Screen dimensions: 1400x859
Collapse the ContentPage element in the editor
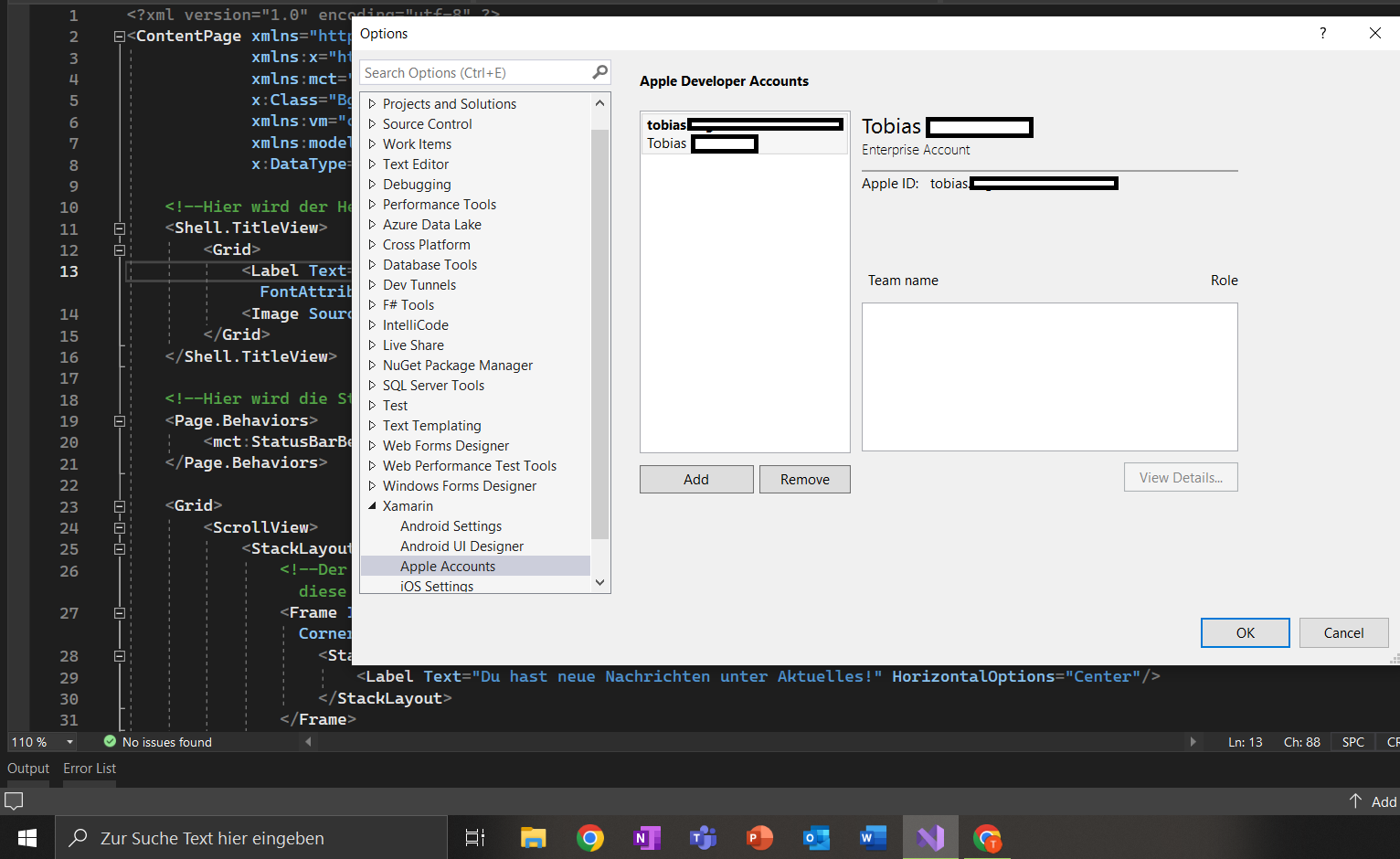[119, 37]
